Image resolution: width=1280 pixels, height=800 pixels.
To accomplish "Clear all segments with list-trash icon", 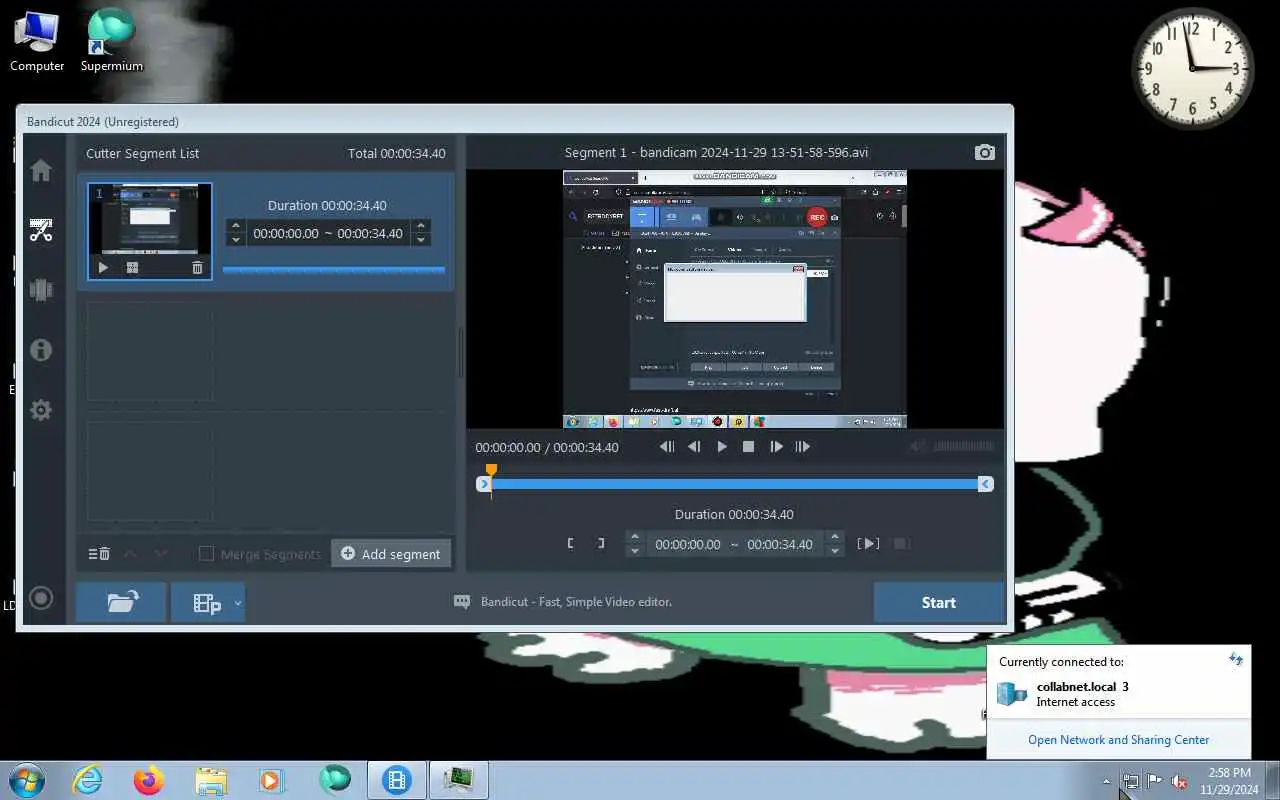I will pos(99,554).
